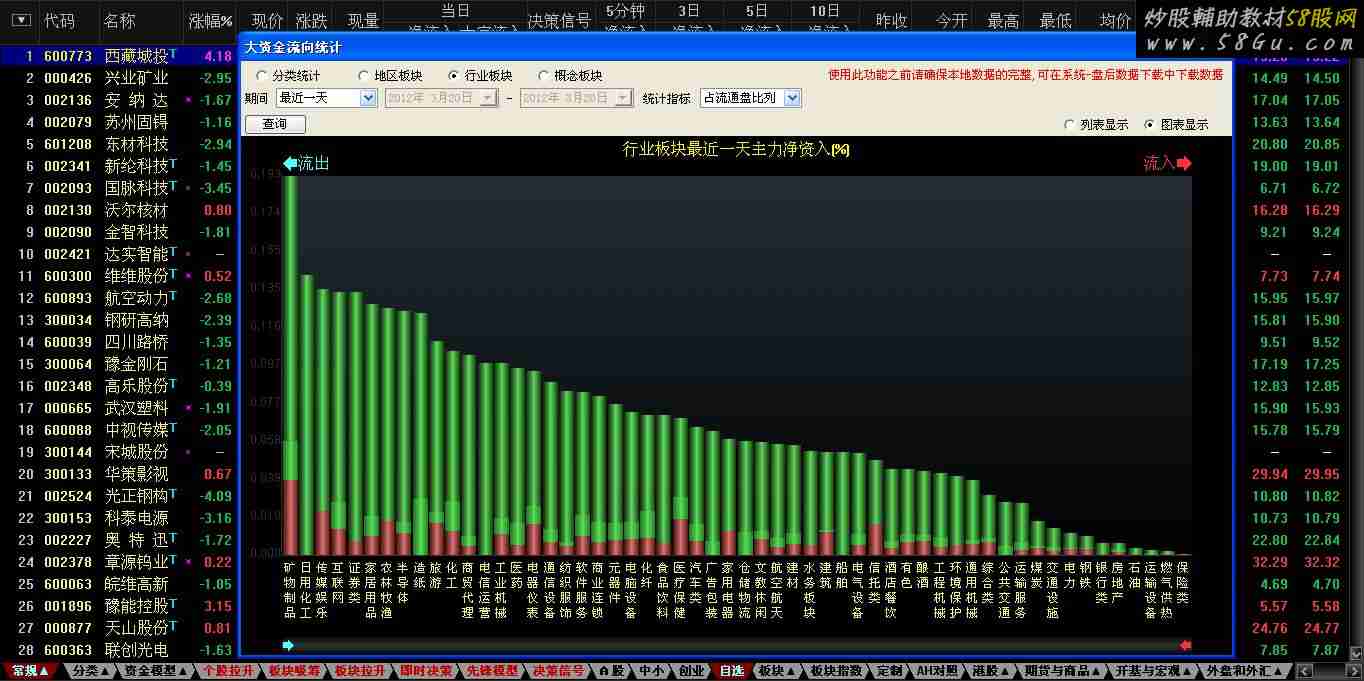Select the 分类统计 radio button

click(262, 76)
